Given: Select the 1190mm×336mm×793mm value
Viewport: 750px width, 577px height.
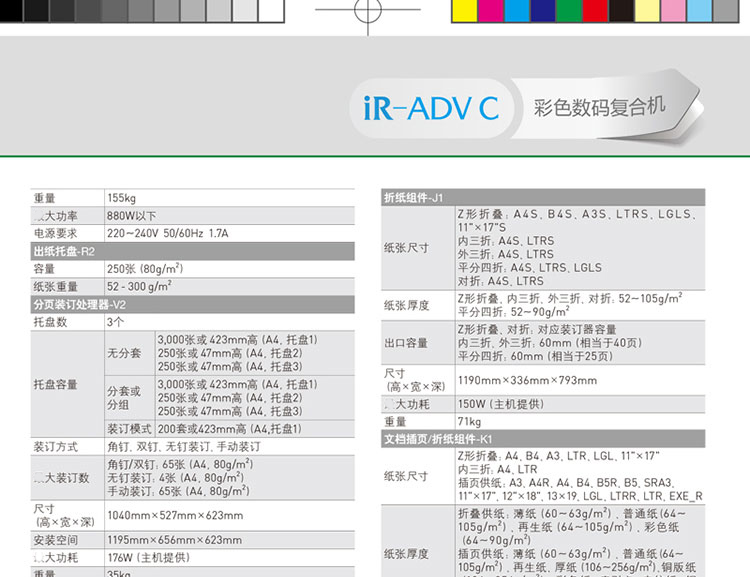Looking at the screenshot, I should click(x=528, y=380).
